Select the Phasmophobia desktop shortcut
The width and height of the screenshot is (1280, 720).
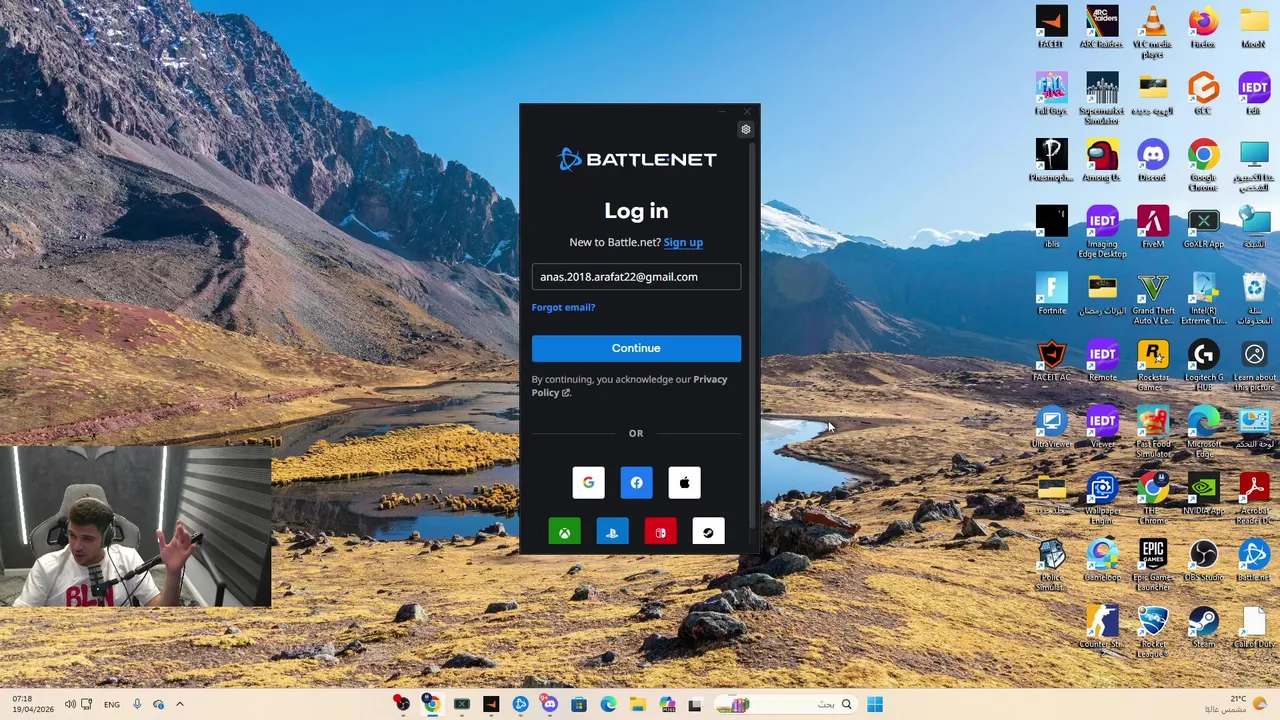tap(1051, 160)
